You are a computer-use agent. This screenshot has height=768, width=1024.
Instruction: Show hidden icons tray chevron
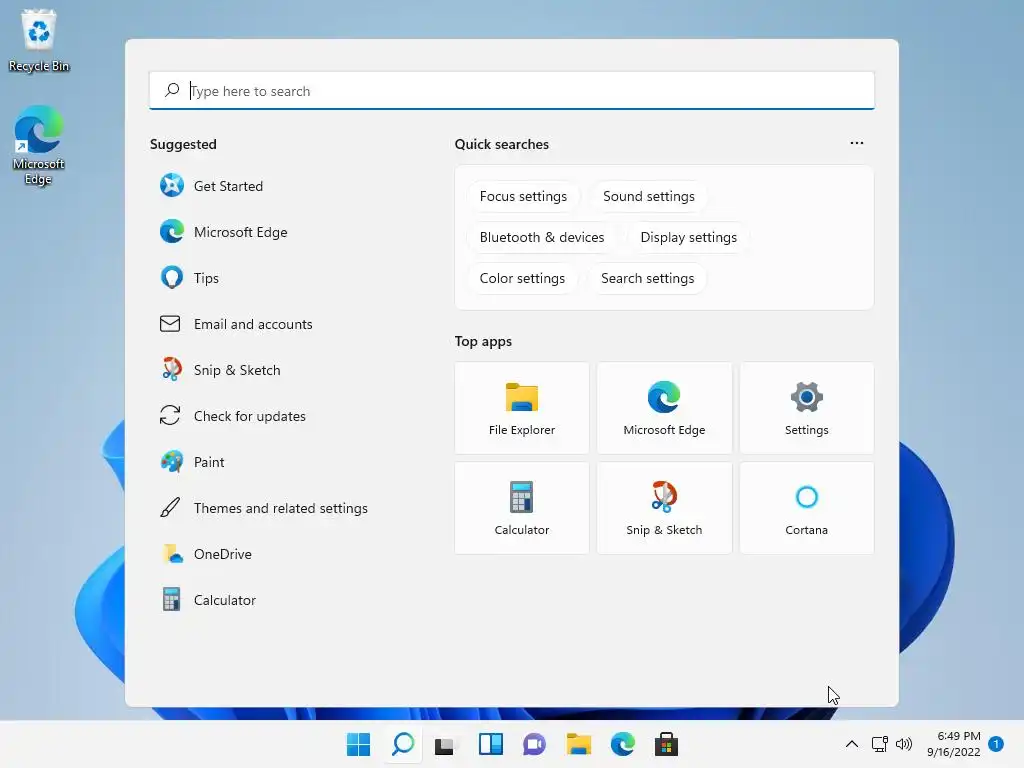852,744
